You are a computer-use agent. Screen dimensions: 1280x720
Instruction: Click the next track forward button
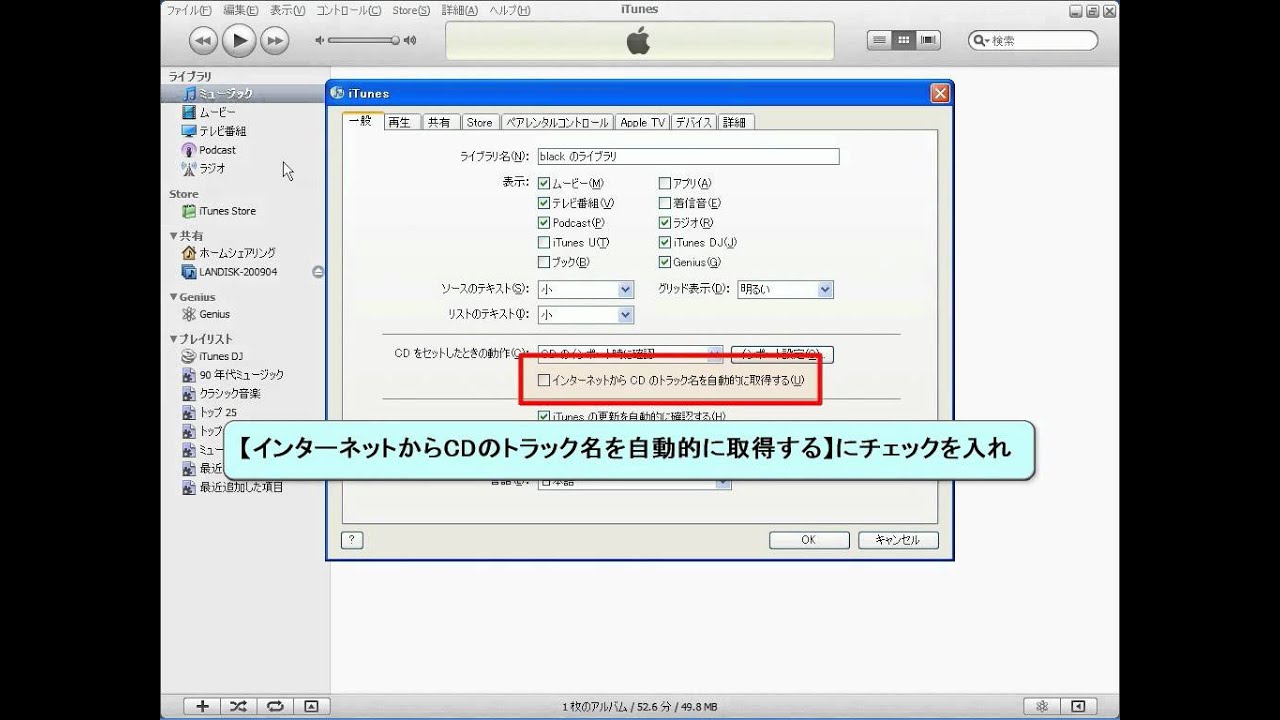coord(274,40)
